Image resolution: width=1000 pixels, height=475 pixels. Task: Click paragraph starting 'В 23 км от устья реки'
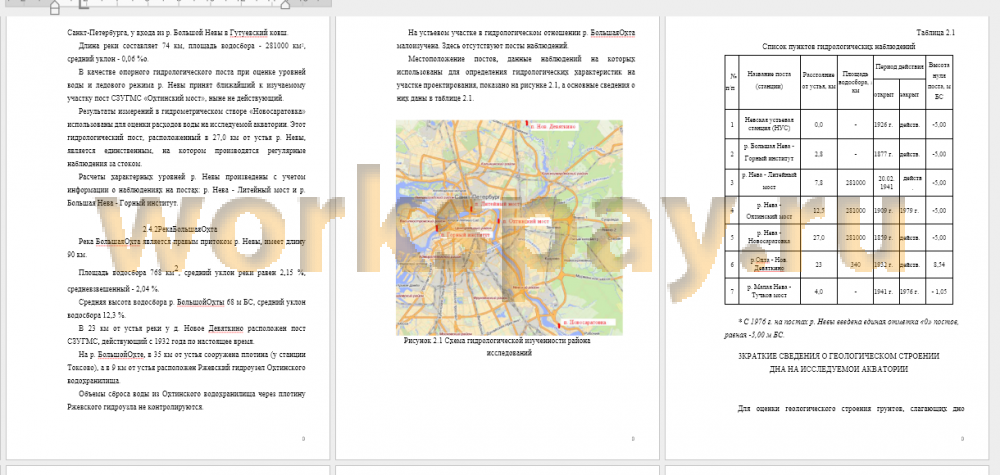pos(186,335)
